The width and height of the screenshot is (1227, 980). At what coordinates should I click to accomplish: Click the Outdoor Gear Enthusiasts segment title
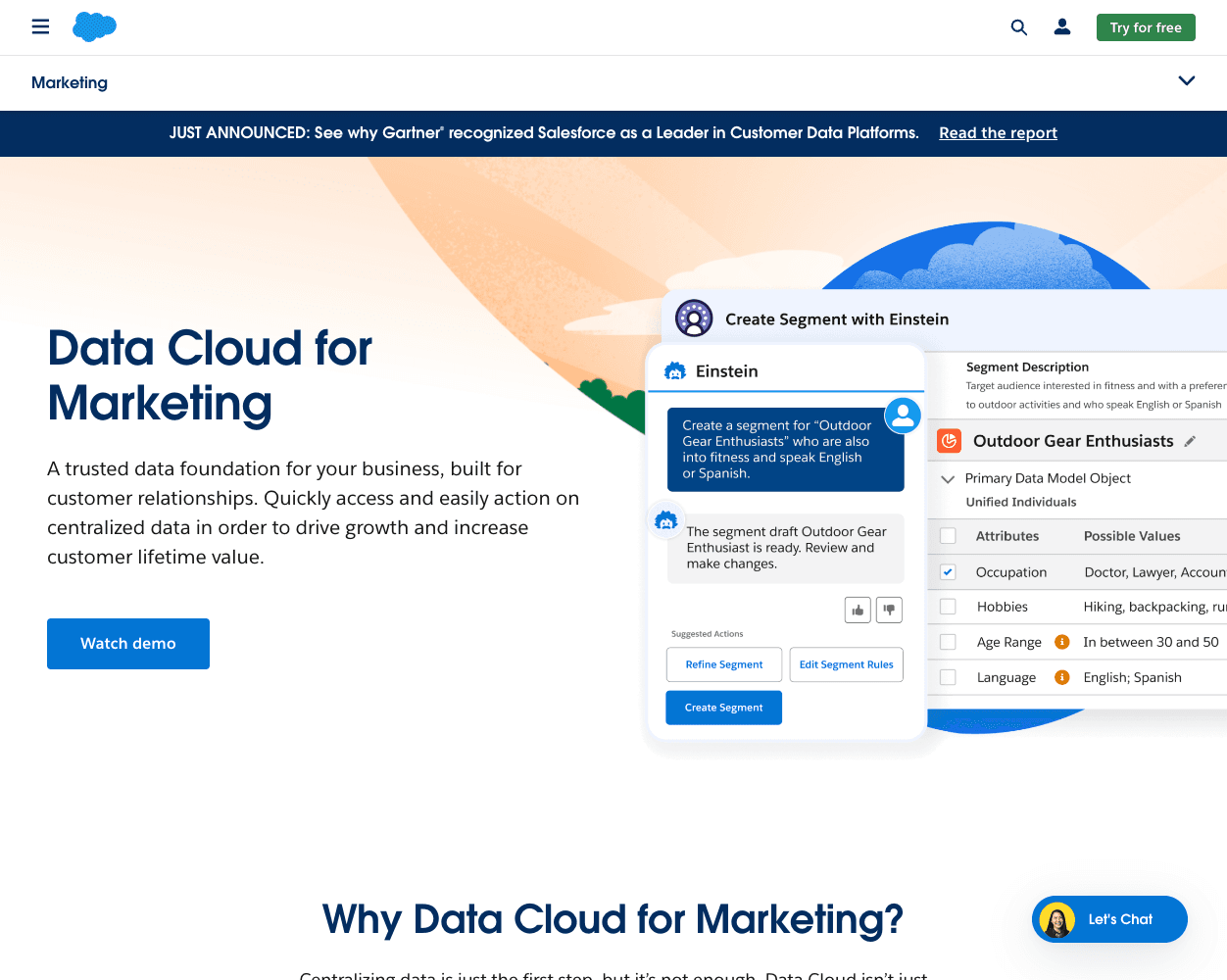click(x=1073, y=441)
